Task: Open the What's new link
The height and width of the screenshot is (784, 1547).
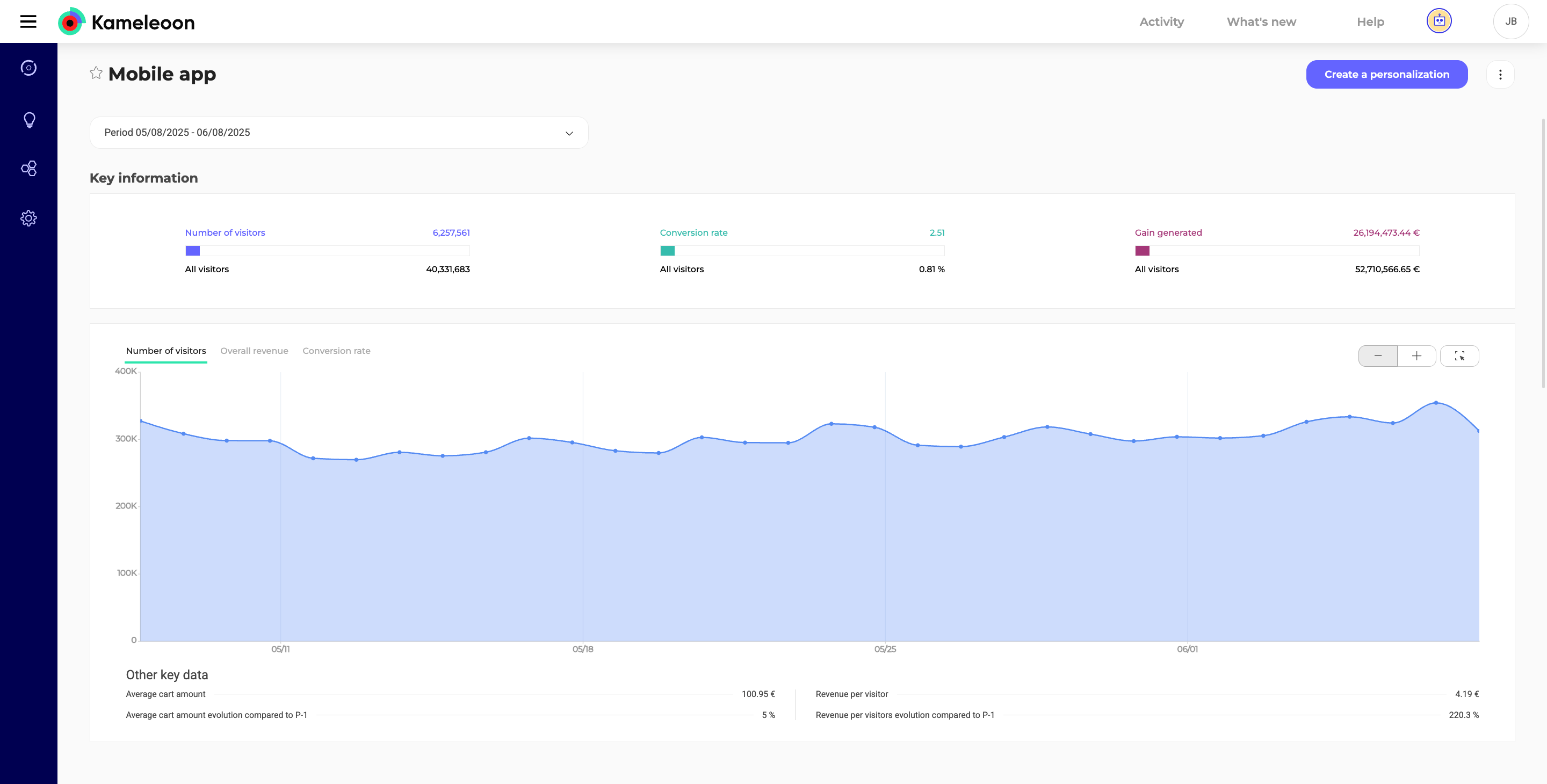Action: pos(1261,21)
